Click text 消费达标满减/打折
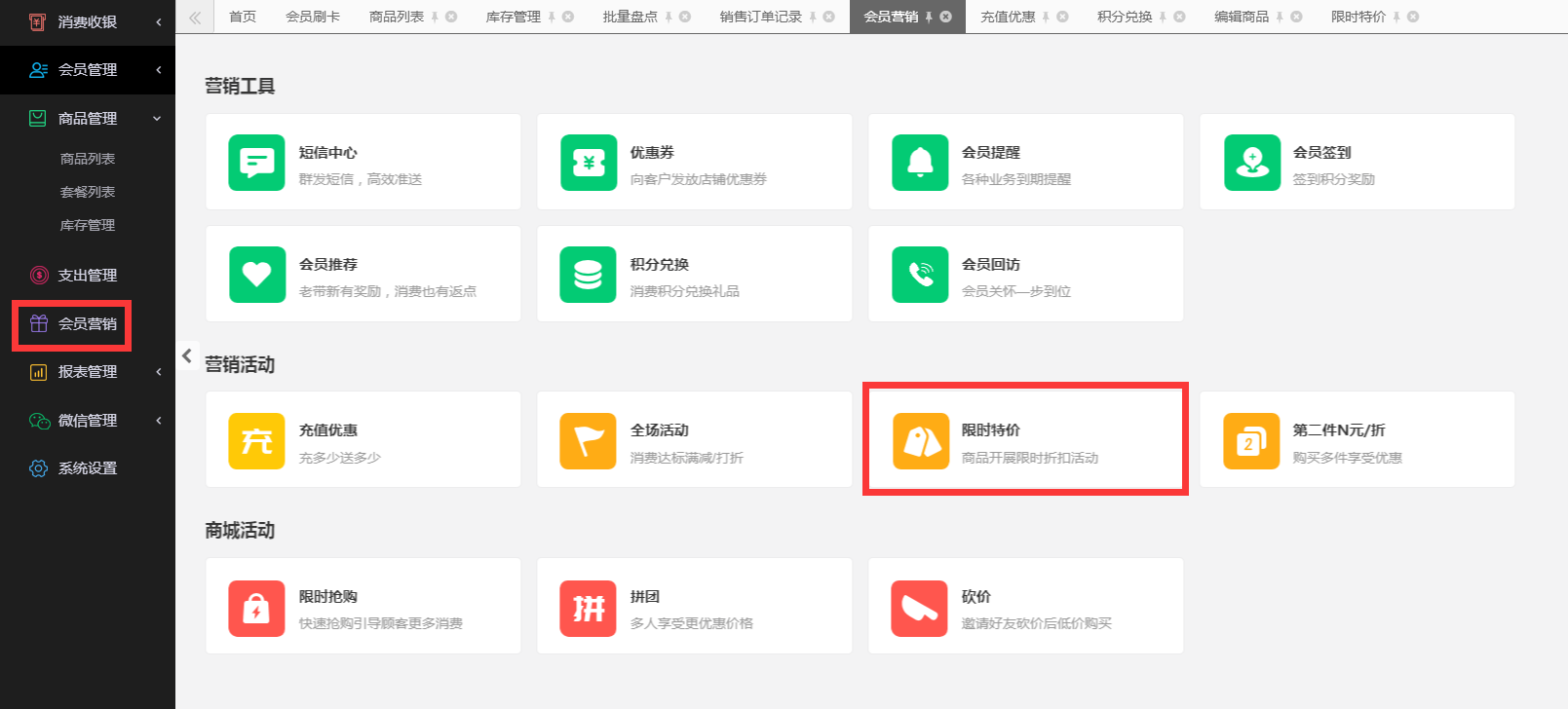The image size is (1568, 709). pyautogui.click(x=687, y=458)
